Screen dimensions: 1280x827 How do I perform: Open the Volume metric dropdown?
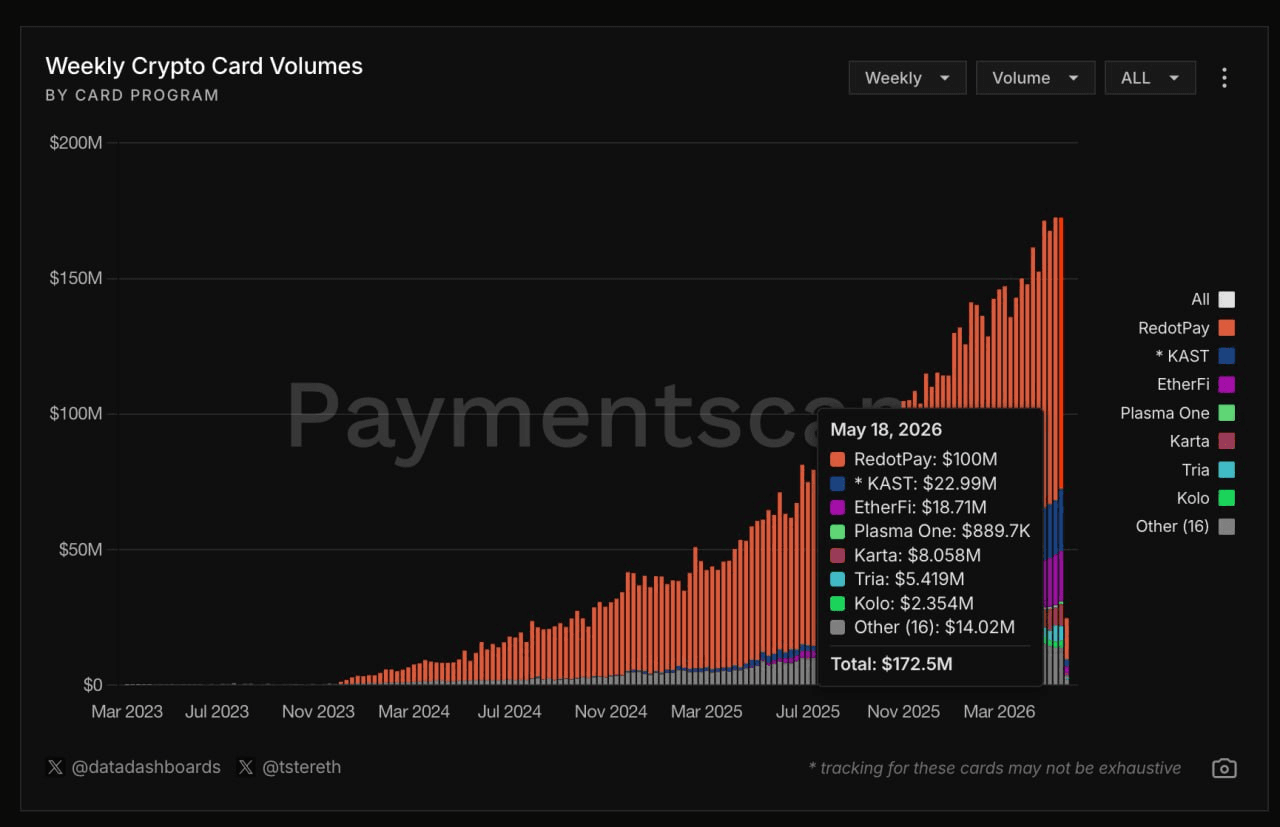(x=1035, y=78)
